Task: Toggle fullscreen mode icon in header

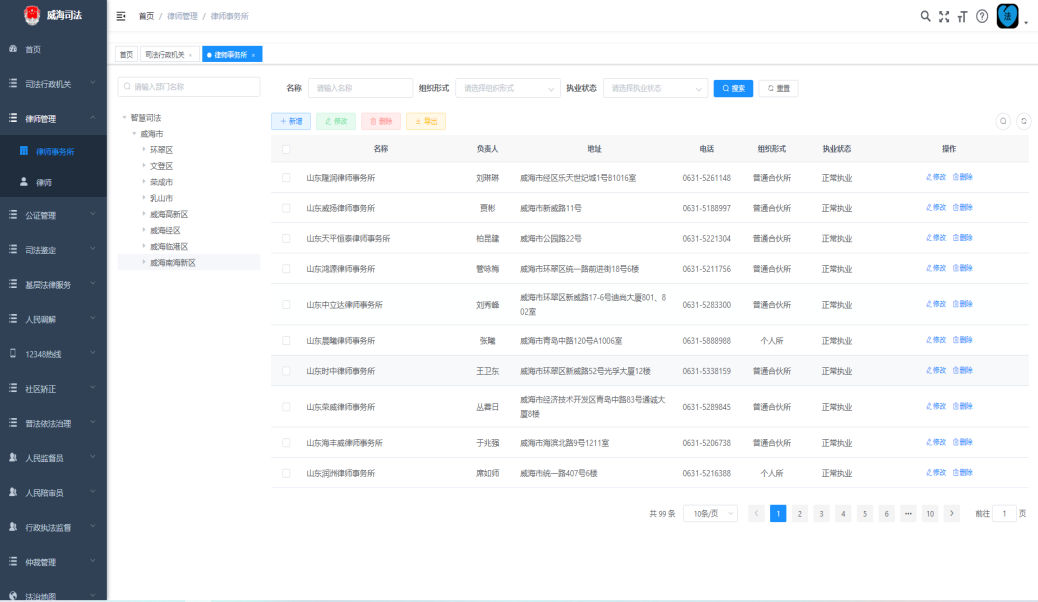Action: click(944, 16)
